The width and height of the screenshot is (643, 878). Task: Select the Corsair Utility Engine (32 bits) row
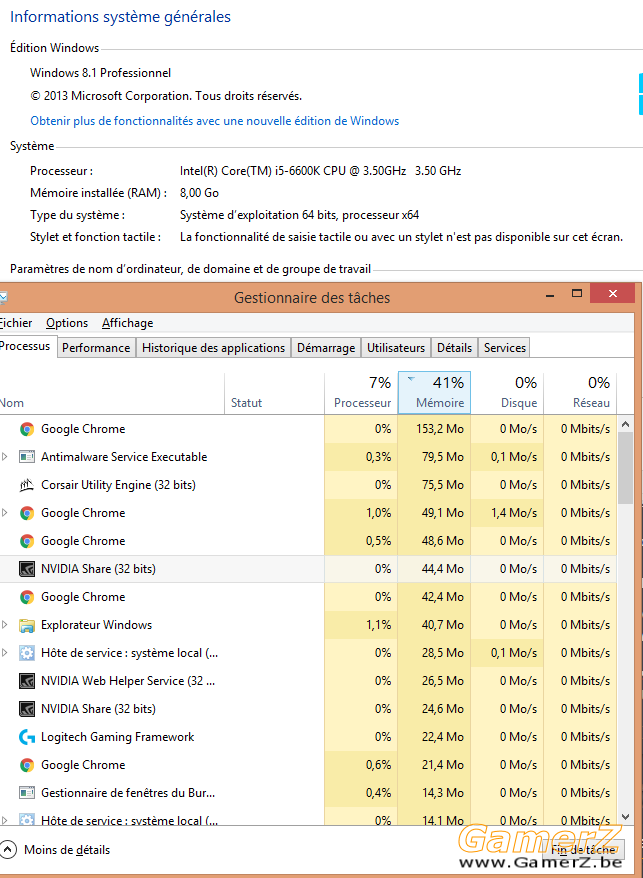tap(308, 485)
